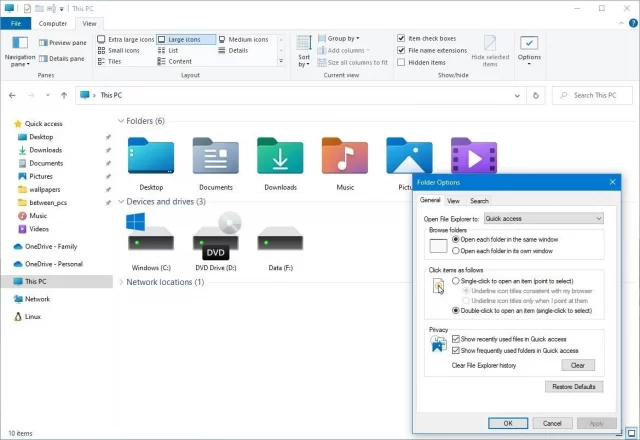The width and height of the screenshot is (640, 440).
Task: Open the Videos folder icon in Folders
Action: click(474, 155)
